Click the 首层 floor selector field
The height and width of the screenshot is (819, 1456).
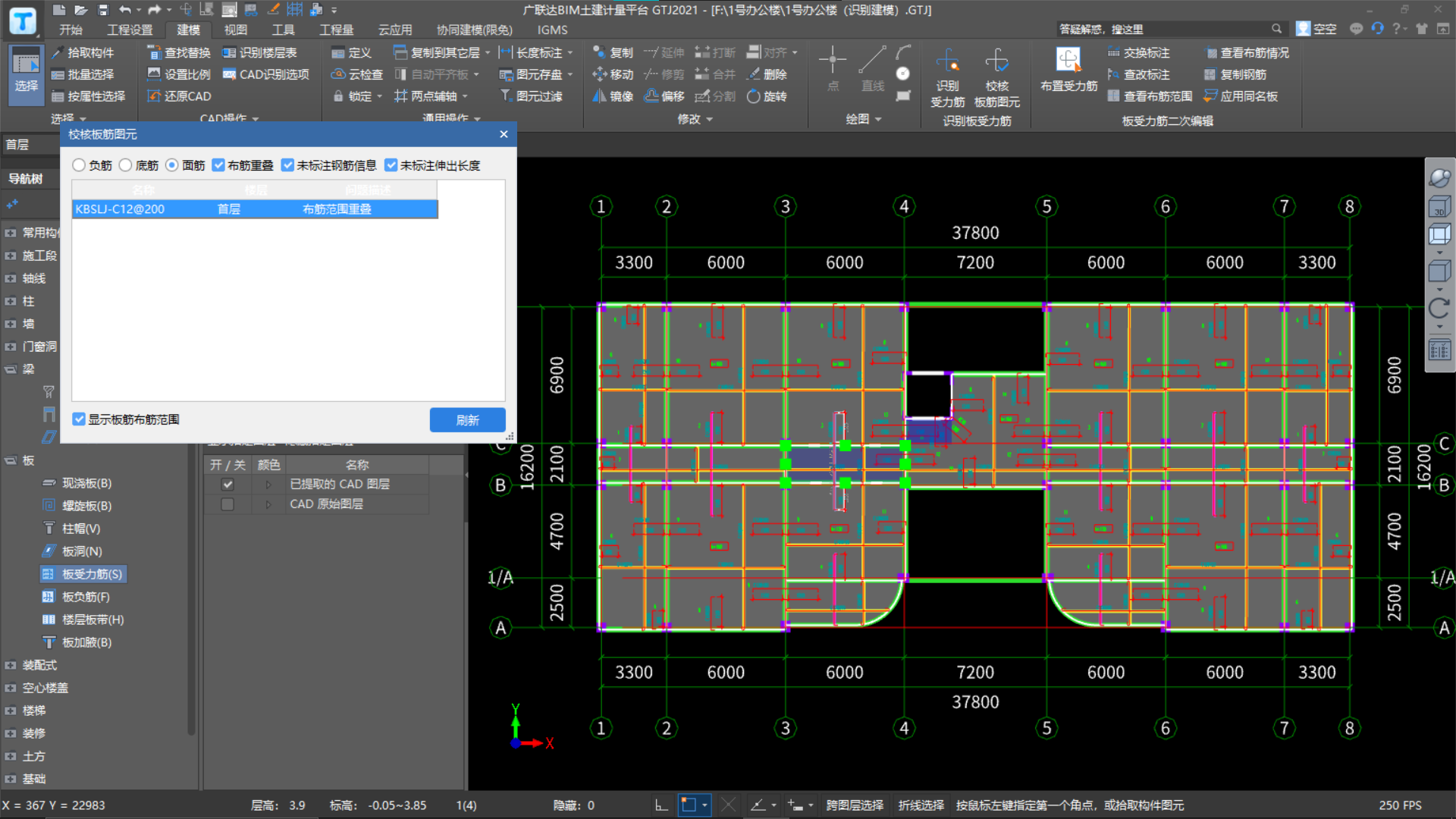30,144
